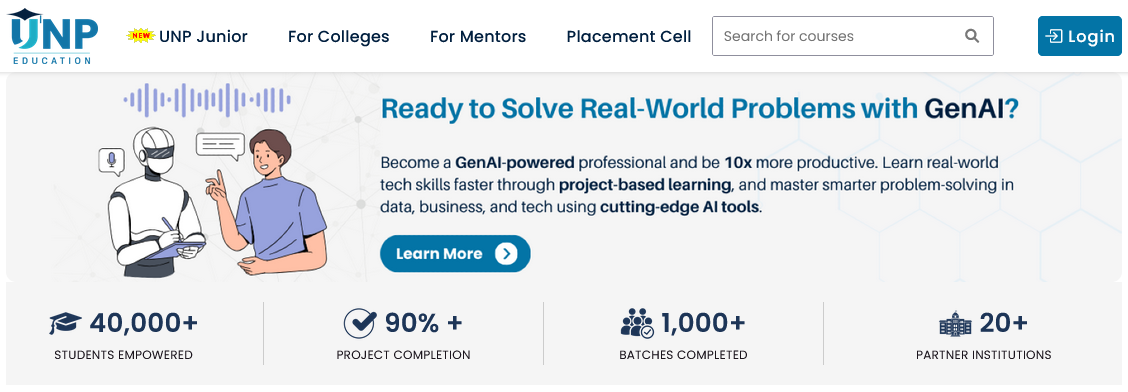1128x392 pixels.
Task: Open the For Colleges page
Action: point(338,36)
